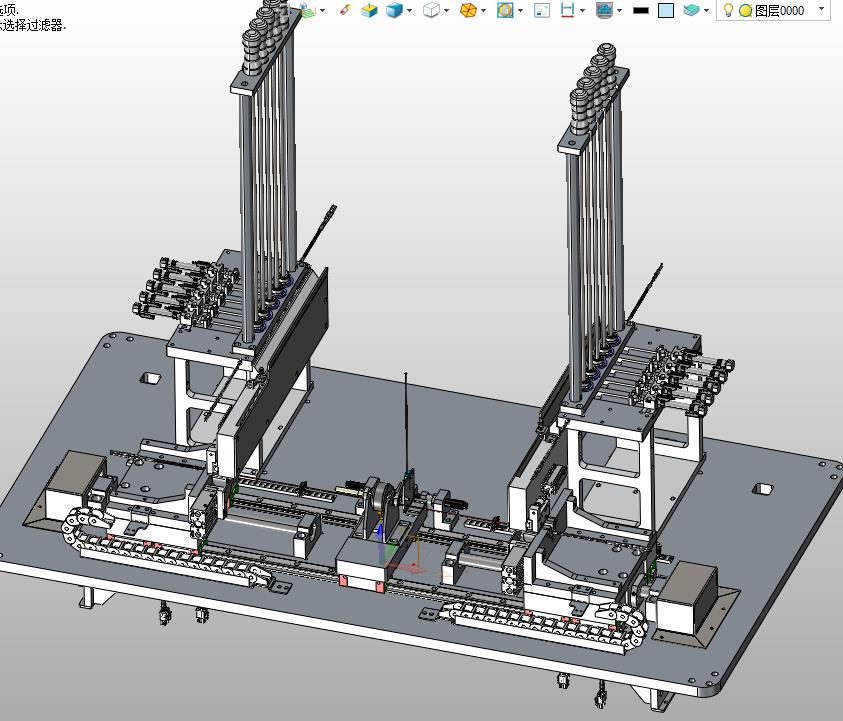Expand the arrow next to the zoom ring icon
843x721 pixels.
[520, 10]
